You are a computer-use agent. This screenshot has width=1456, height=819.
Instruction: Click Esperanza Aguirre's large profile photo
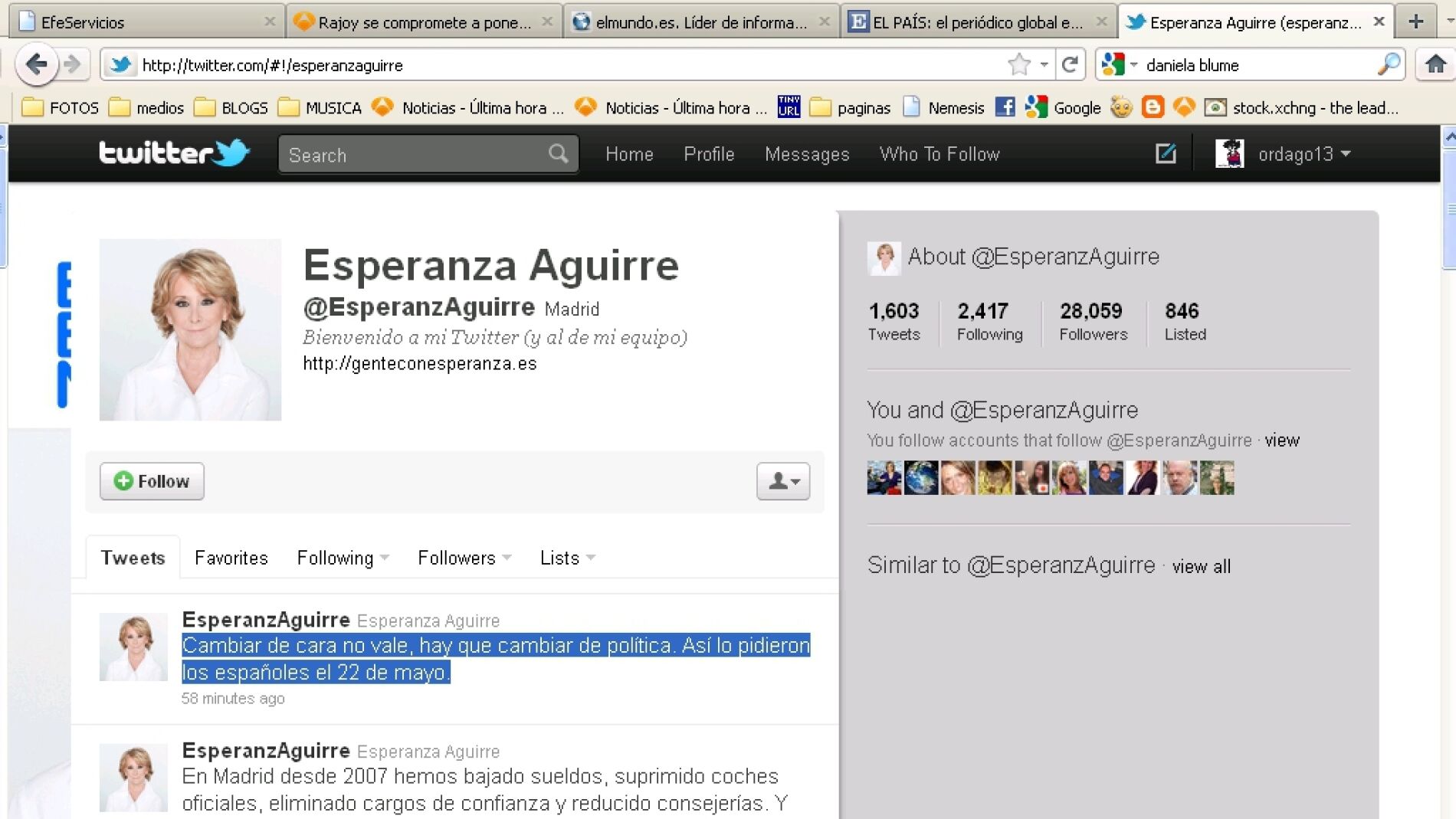[190, 329]
